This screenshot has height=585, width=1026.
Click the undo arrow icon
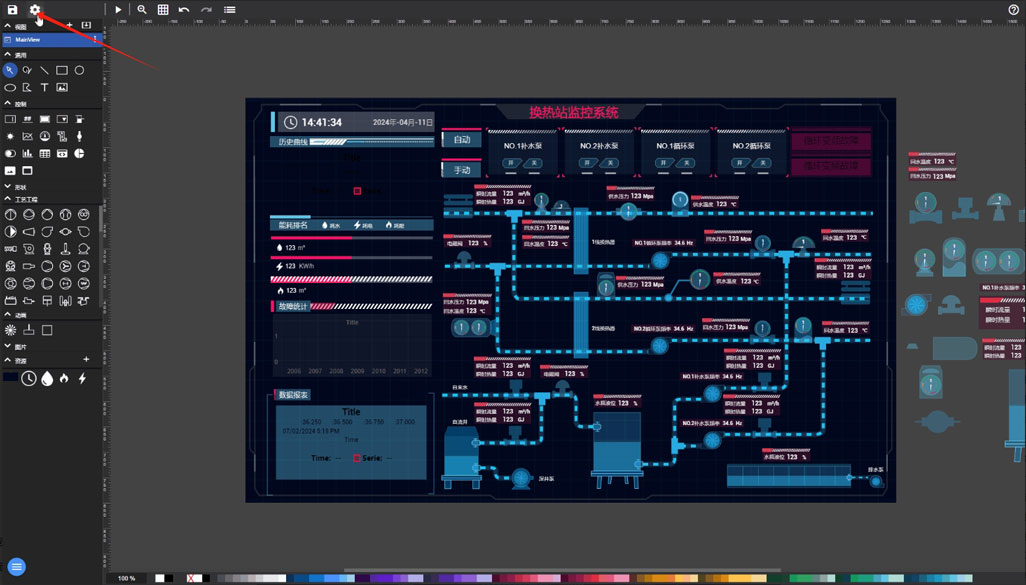click(x=184, y=10)
